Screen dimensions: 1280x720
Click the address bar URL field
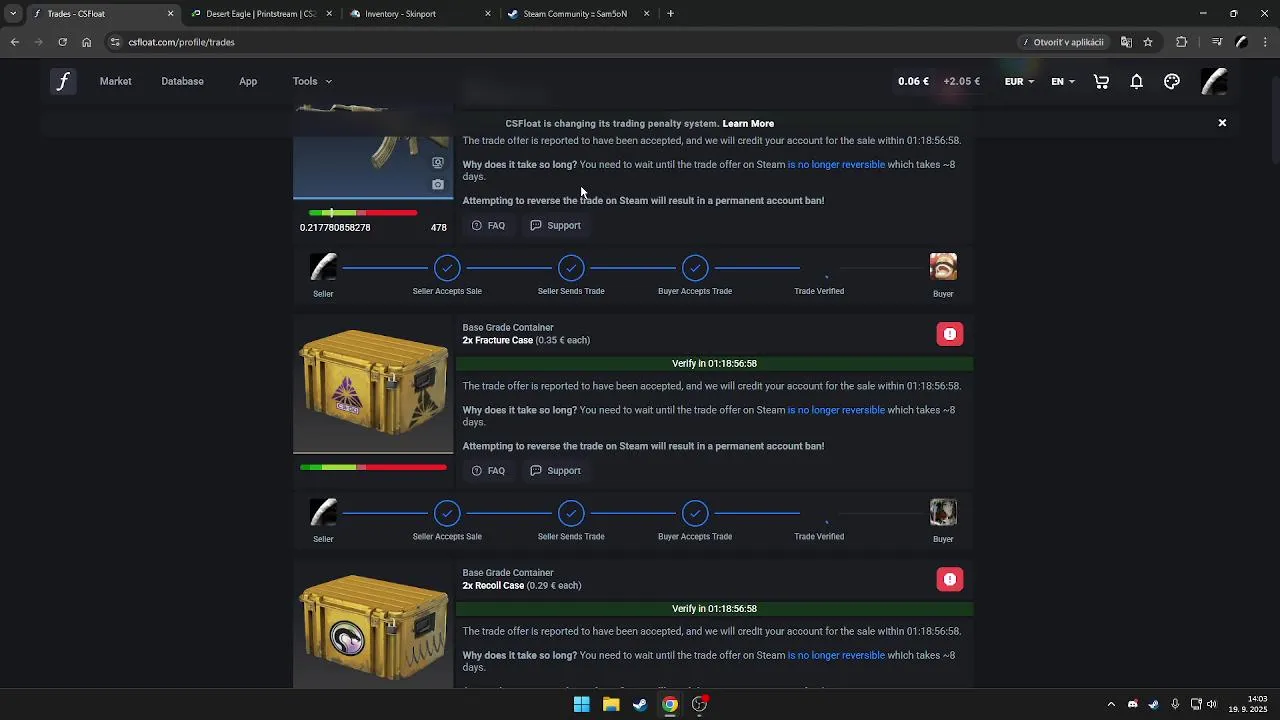click(560, 42)
